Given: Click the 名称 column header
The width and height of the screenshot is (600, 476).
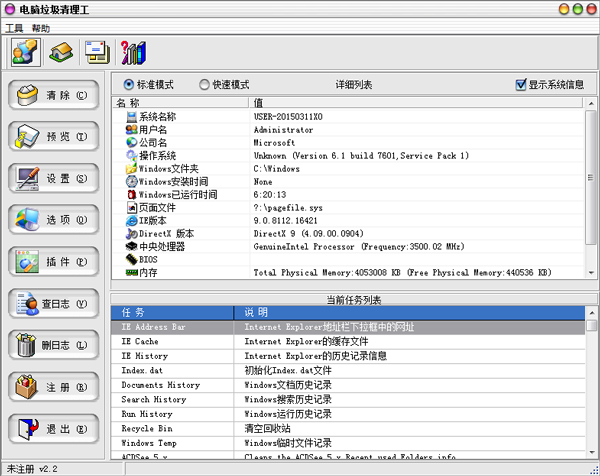Looking at the screenshot, I should 181,103.
